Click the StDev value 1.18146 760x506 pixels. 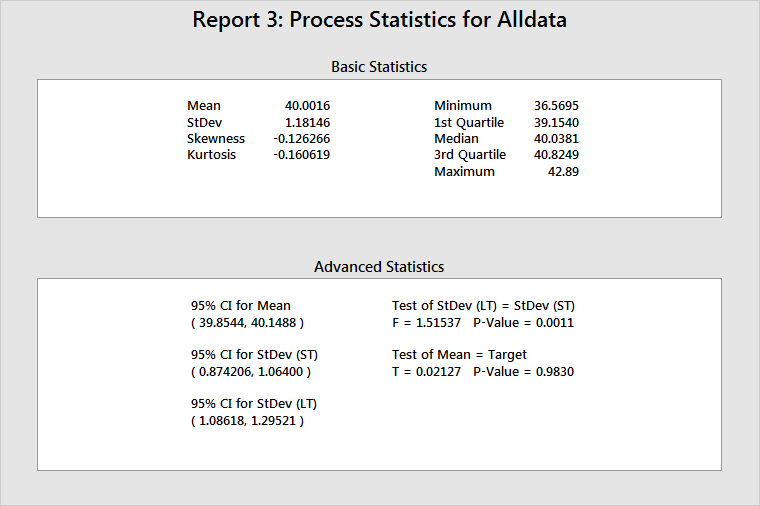[x=307, y=122]
